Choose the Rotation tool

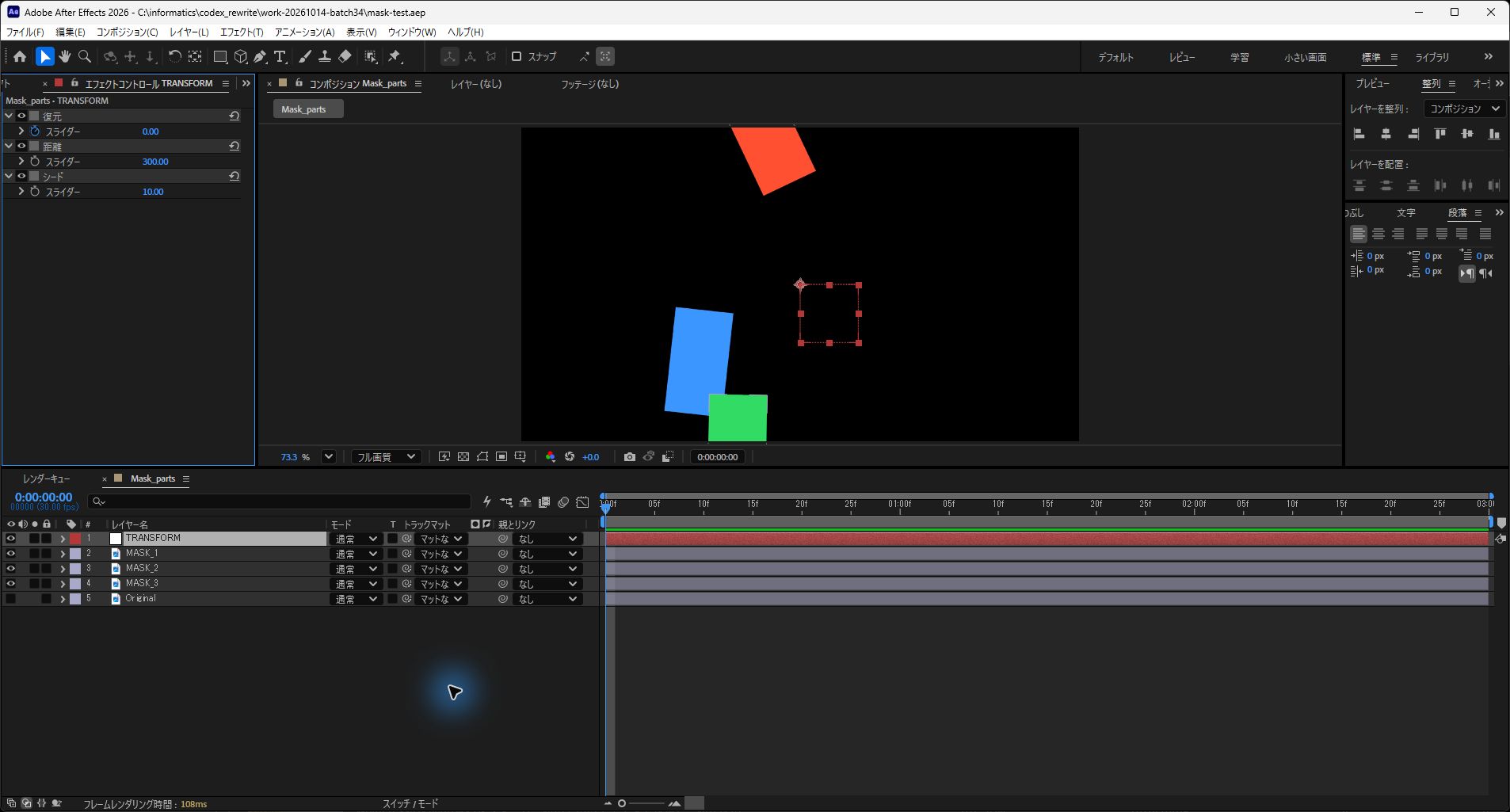click(x=174, y=56)
